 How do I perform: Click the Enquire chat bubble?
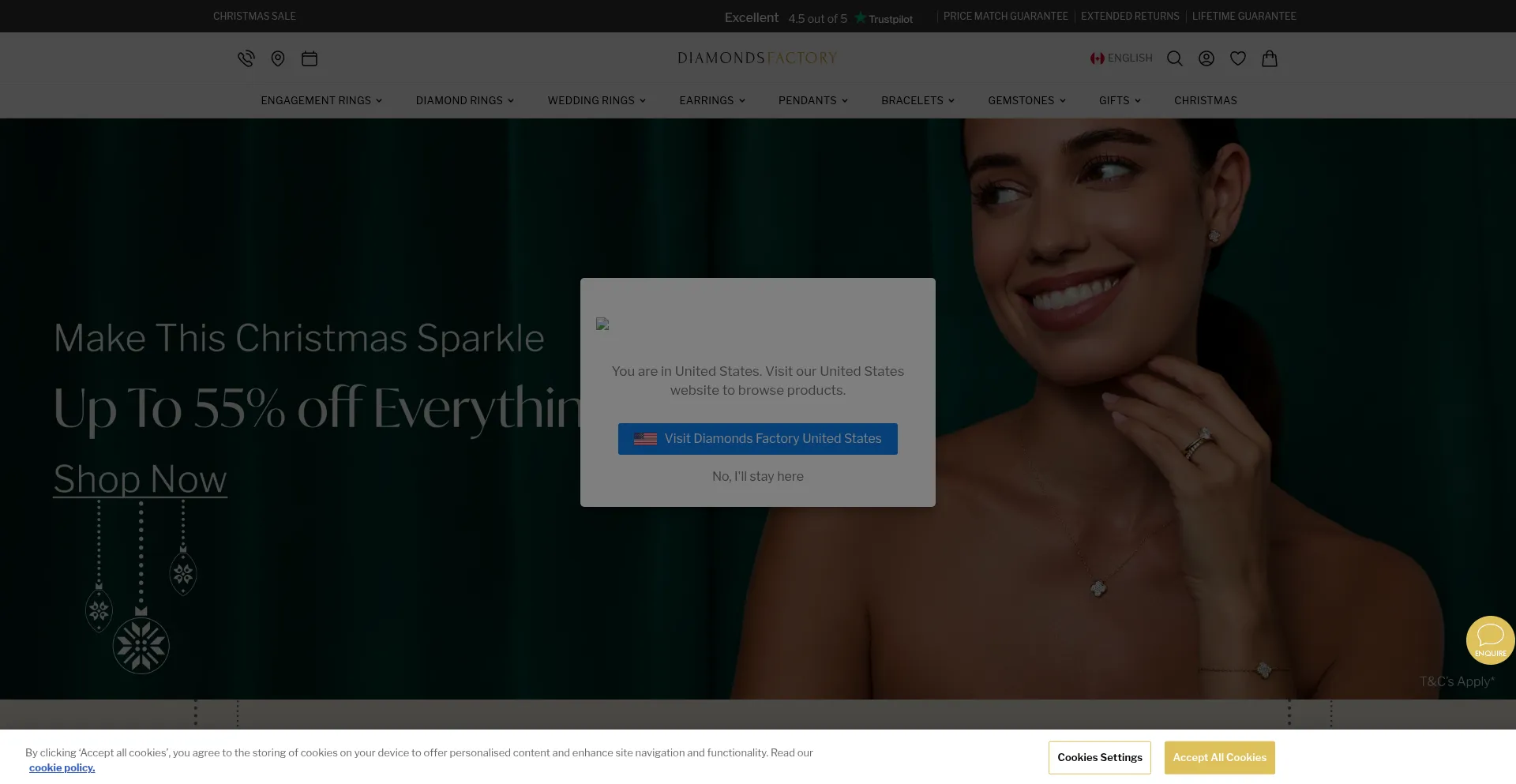1491,640
